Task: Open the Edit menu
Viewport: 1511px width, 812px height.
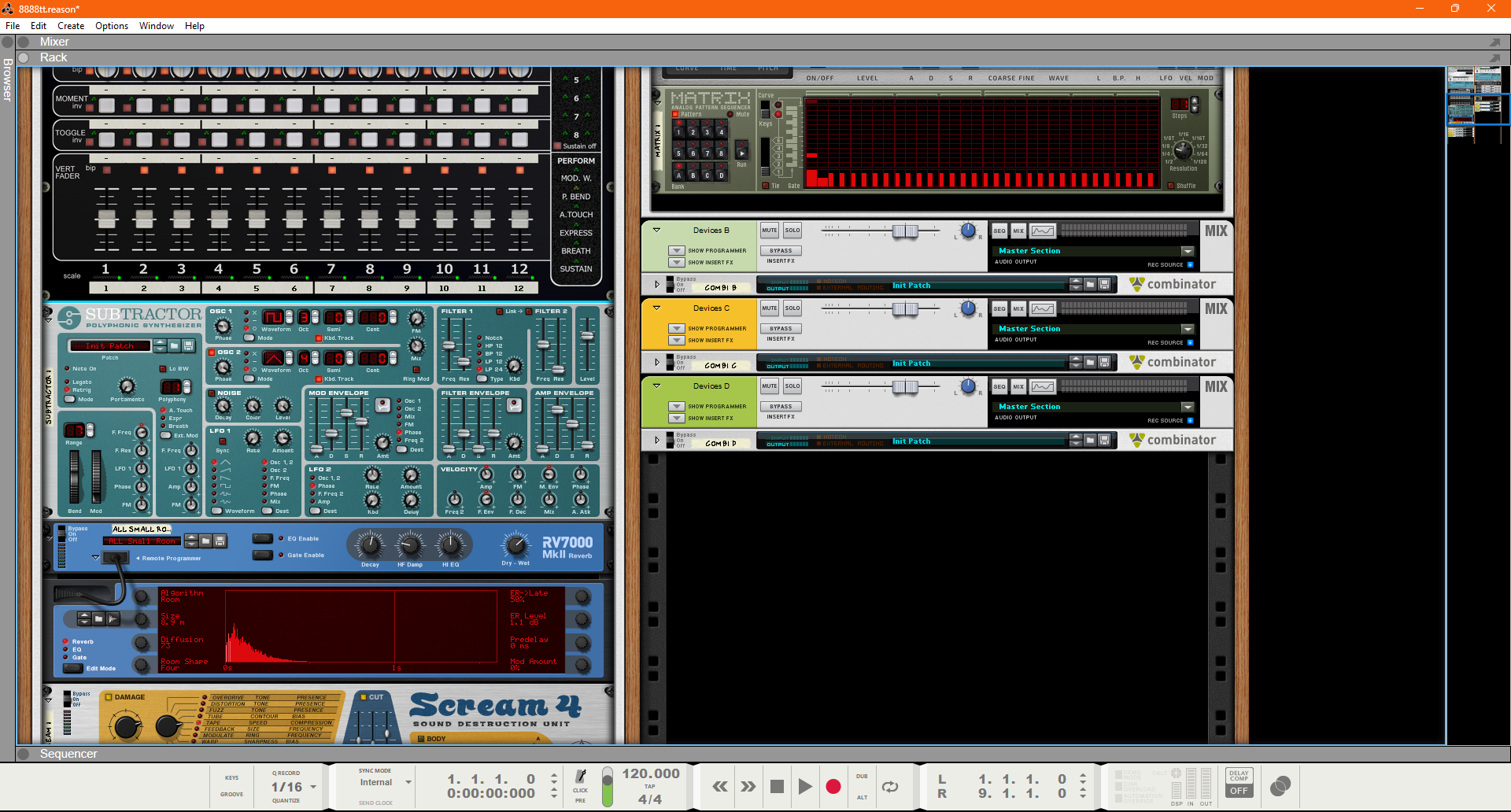Action: tap(39, 26)
